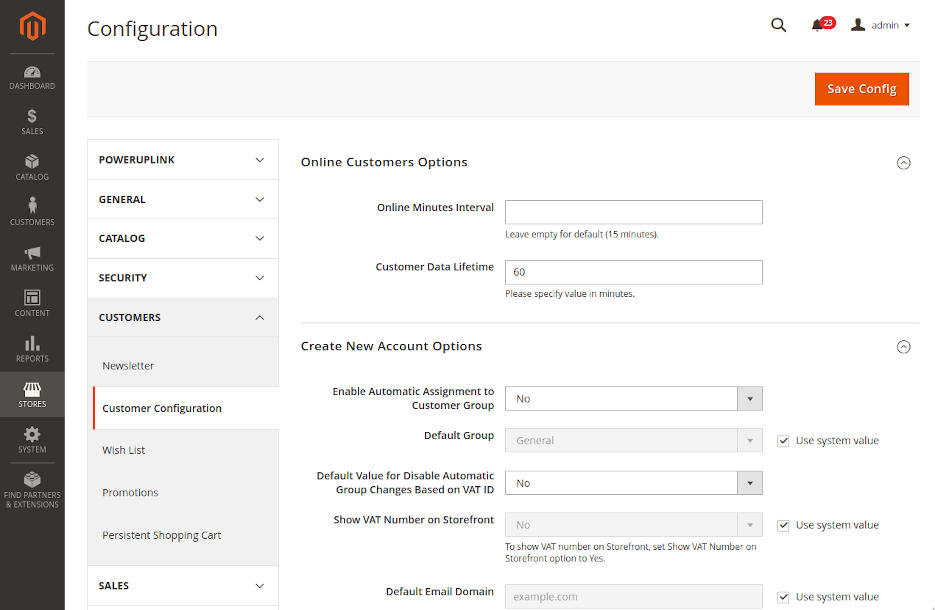Open the System gear icon menu
This screenshot has height=610, width=935.
coord(32,440)
